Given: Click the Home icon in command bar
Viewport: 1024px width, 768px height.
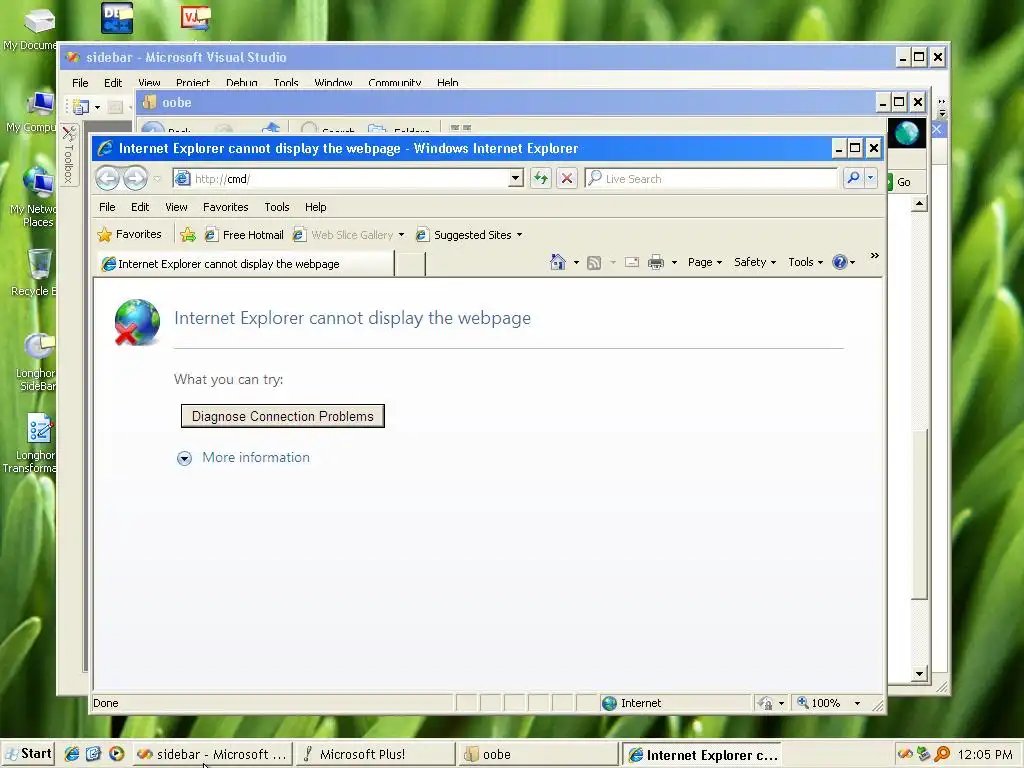Looking at the screenshot, I should click(x=558, y=262).
